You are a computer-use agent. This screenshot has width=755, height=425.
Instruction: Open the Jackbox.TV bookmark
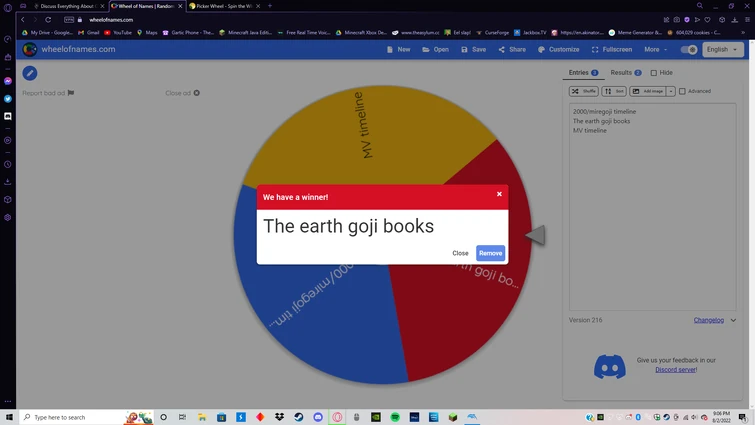530,33
